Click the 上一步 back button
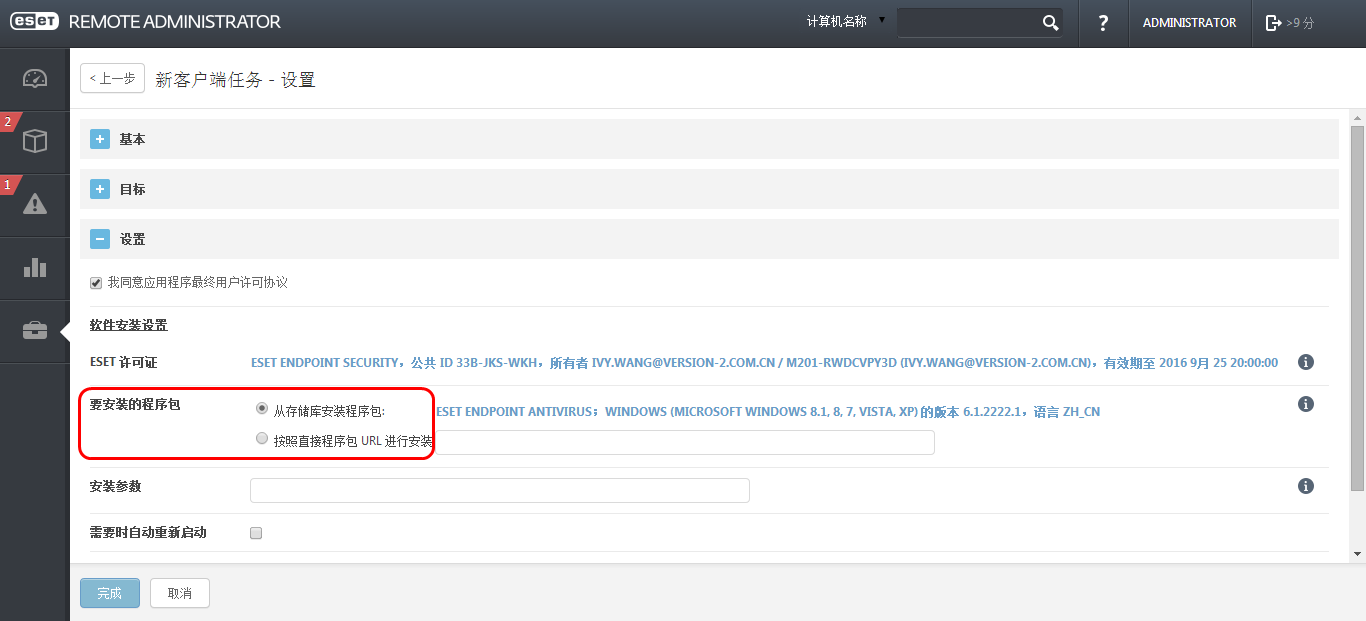1366x621 pixels. [112, 78]
